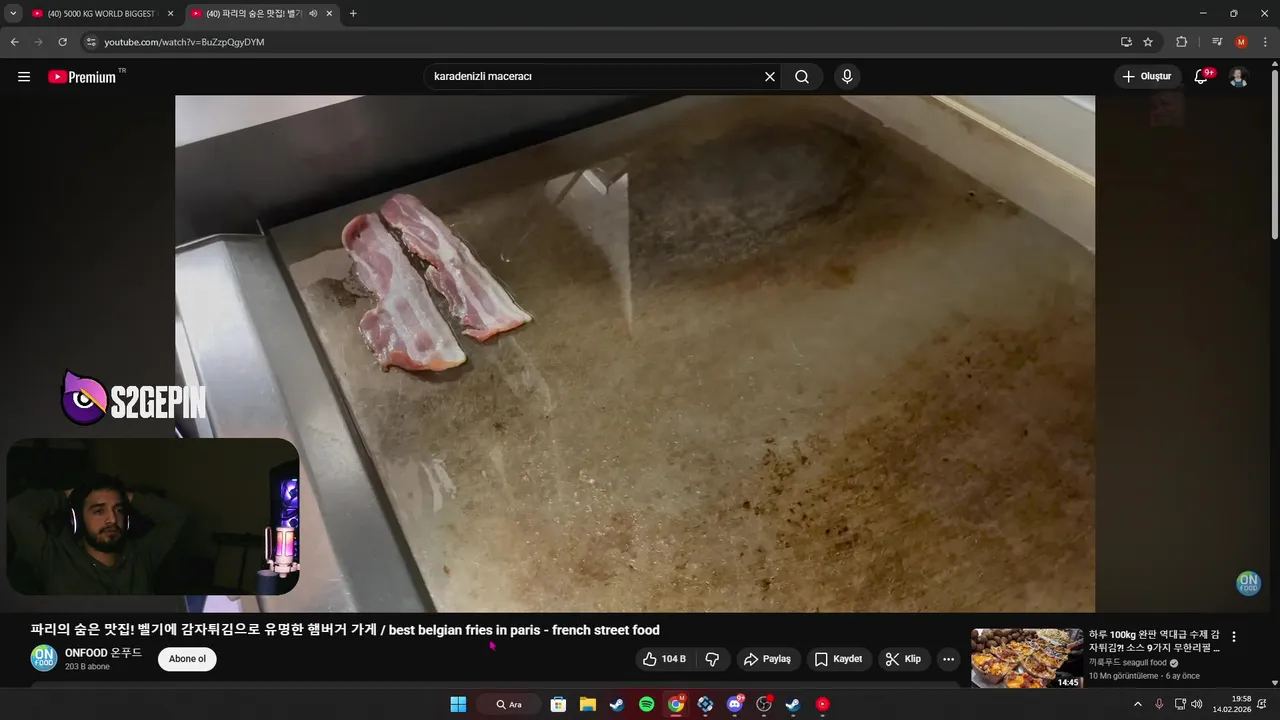Save video with Kaydet button
Viewport: 1280px width, 720px height.
point(838,659)
